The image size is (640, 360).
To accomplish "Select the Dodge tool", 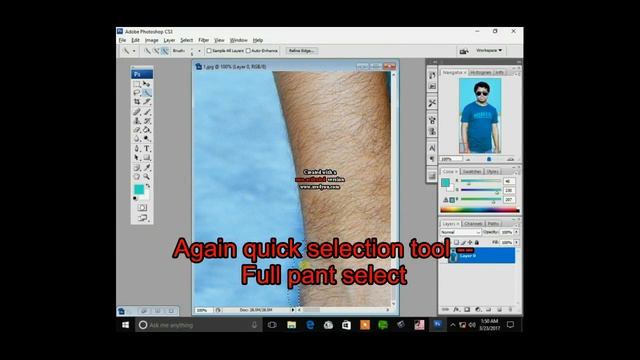I will [147, 139].
